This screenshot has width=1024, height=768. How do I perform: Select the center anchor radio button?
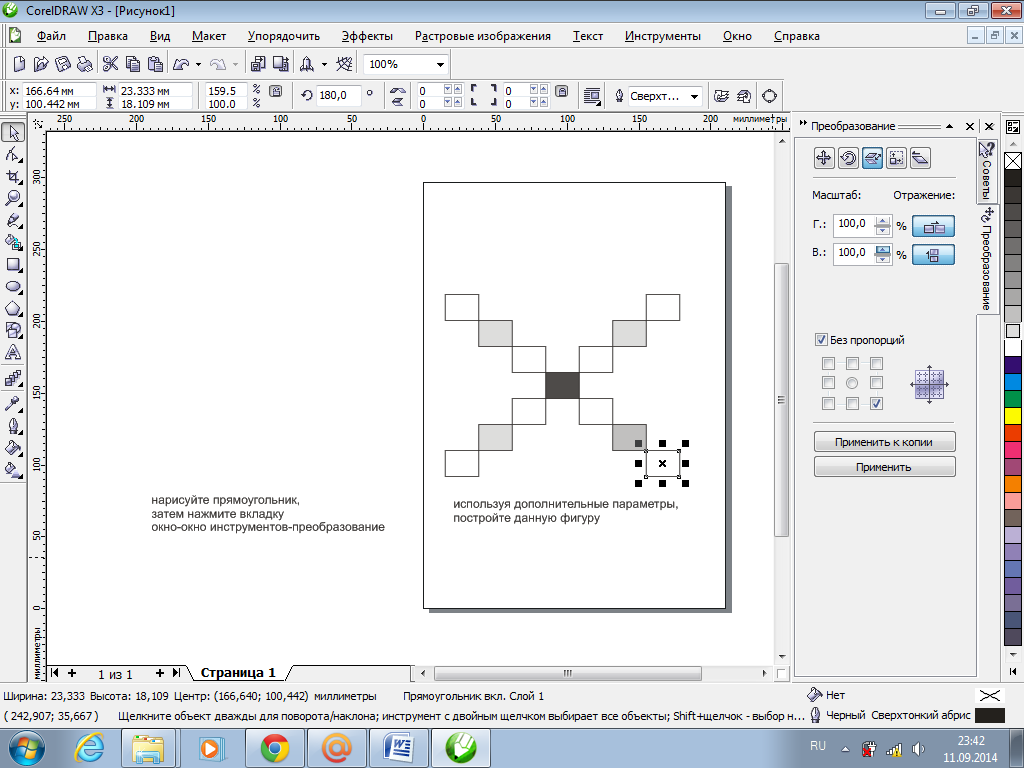852,383
